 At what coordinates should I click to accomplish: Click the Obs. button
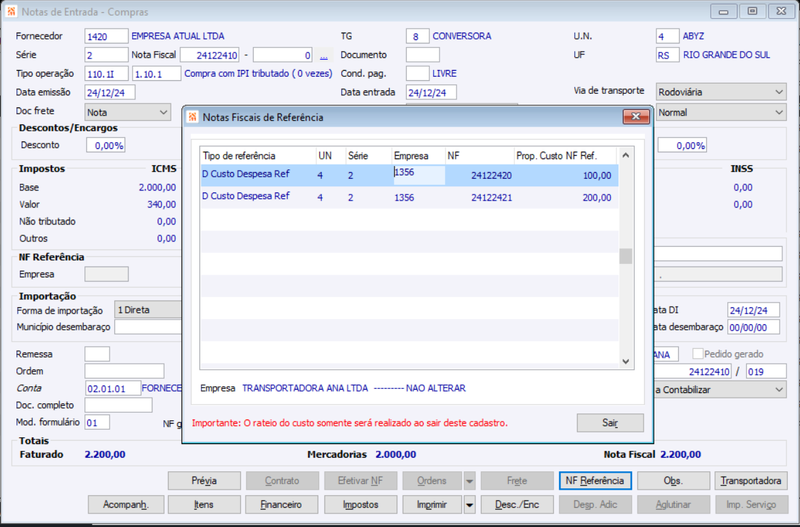[673, 481]
